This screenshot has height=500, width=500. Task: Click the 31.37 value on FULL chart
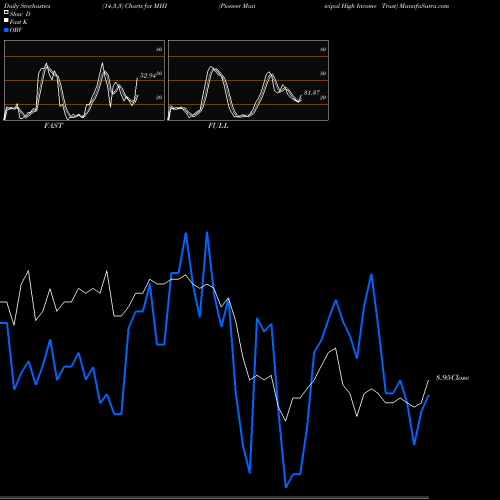pos(312,93)
